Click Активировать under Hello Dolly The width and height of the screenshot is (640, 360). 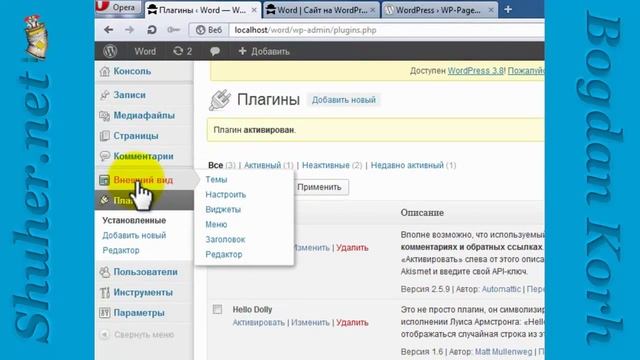[258, 322]
